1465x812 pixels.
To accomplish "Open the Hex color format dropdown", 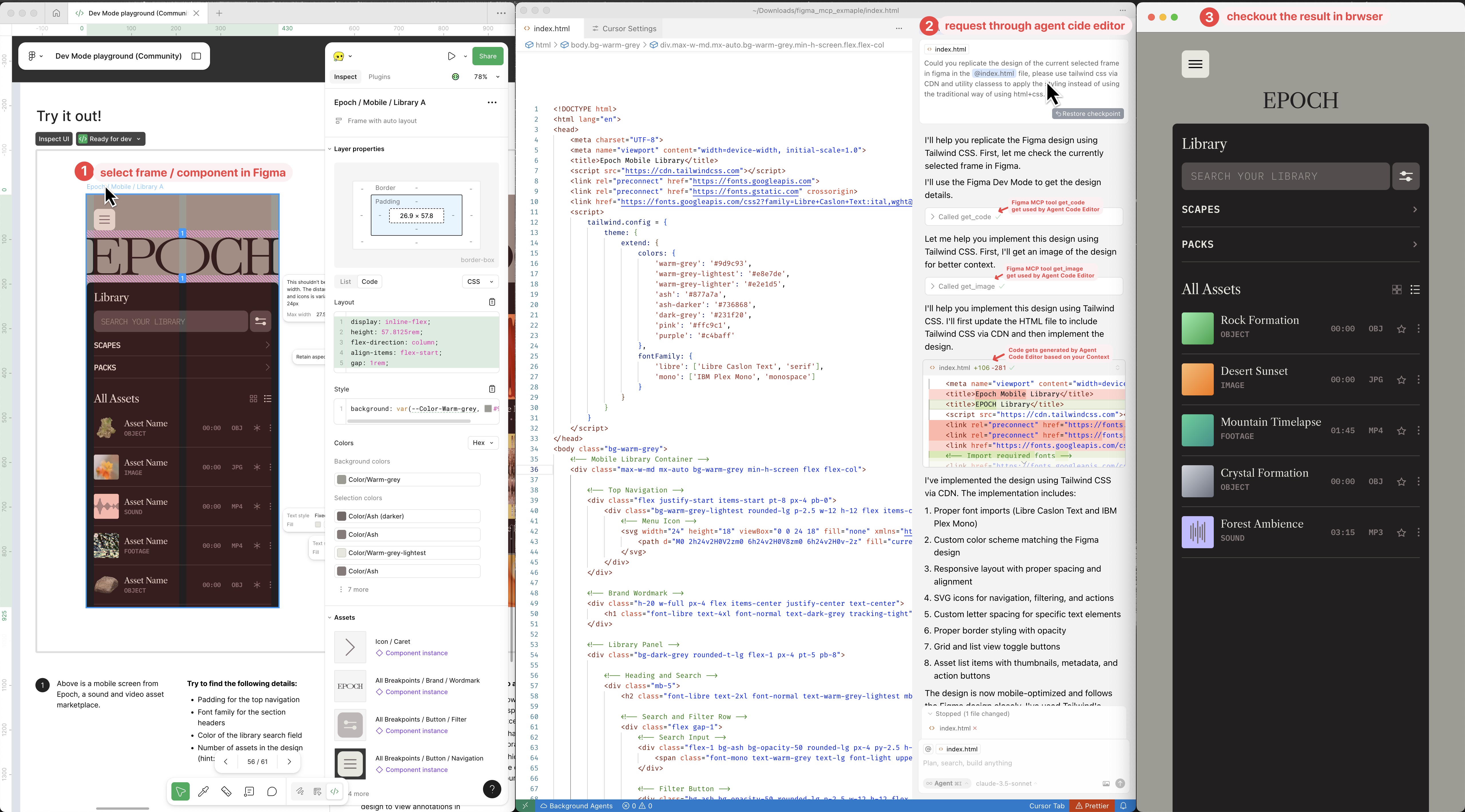I will (483, 443).
